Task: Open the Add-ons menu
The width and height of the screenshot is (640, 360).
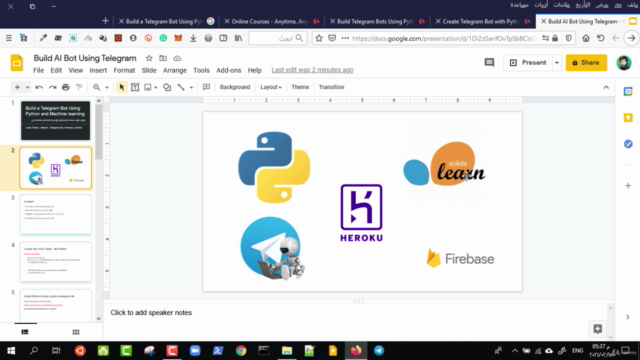Action: (229, 70)
